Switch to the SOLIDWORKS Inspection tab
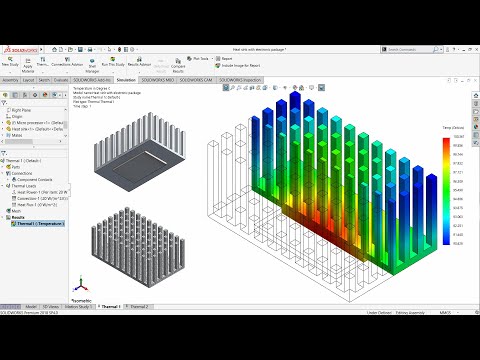This screenshot has width=480, height=360. coord(240,80)
